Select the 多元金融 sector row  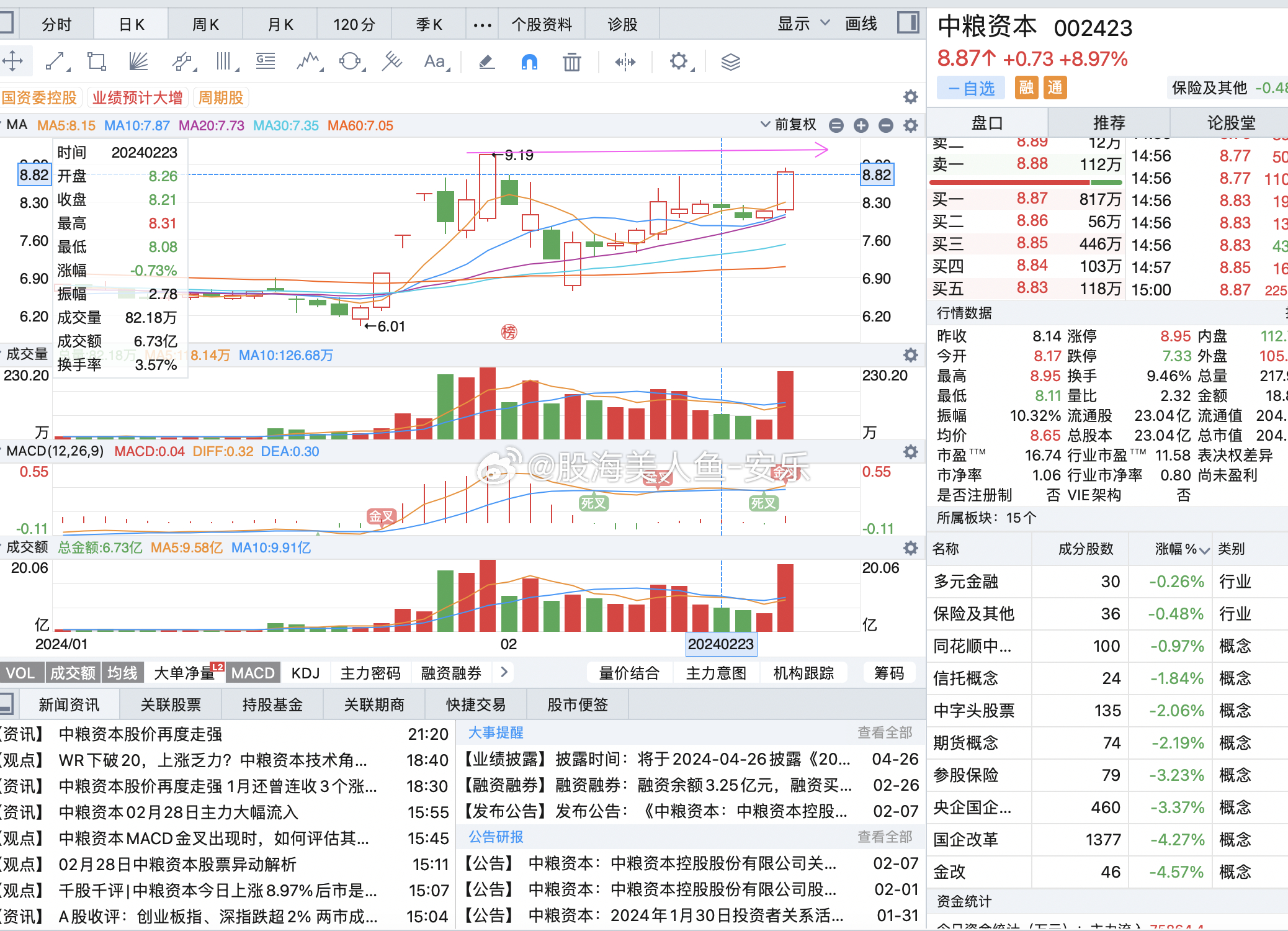click(x=1107, y=582)
